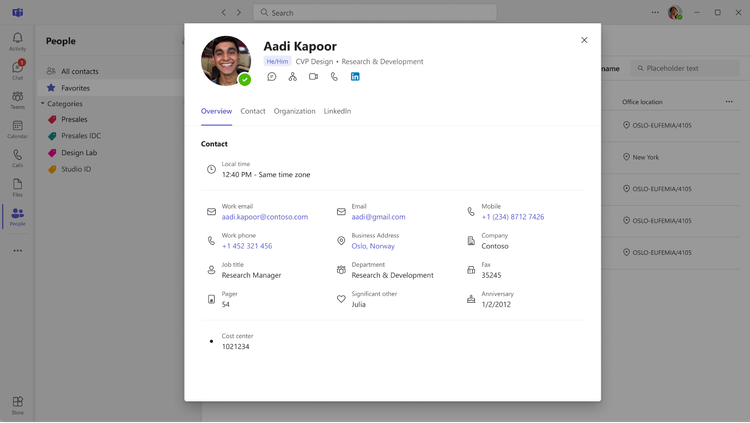Open Settings and more menu in title bar
Image resolution: width=750 pixels, height=423 pixels.
pos(655,12)
